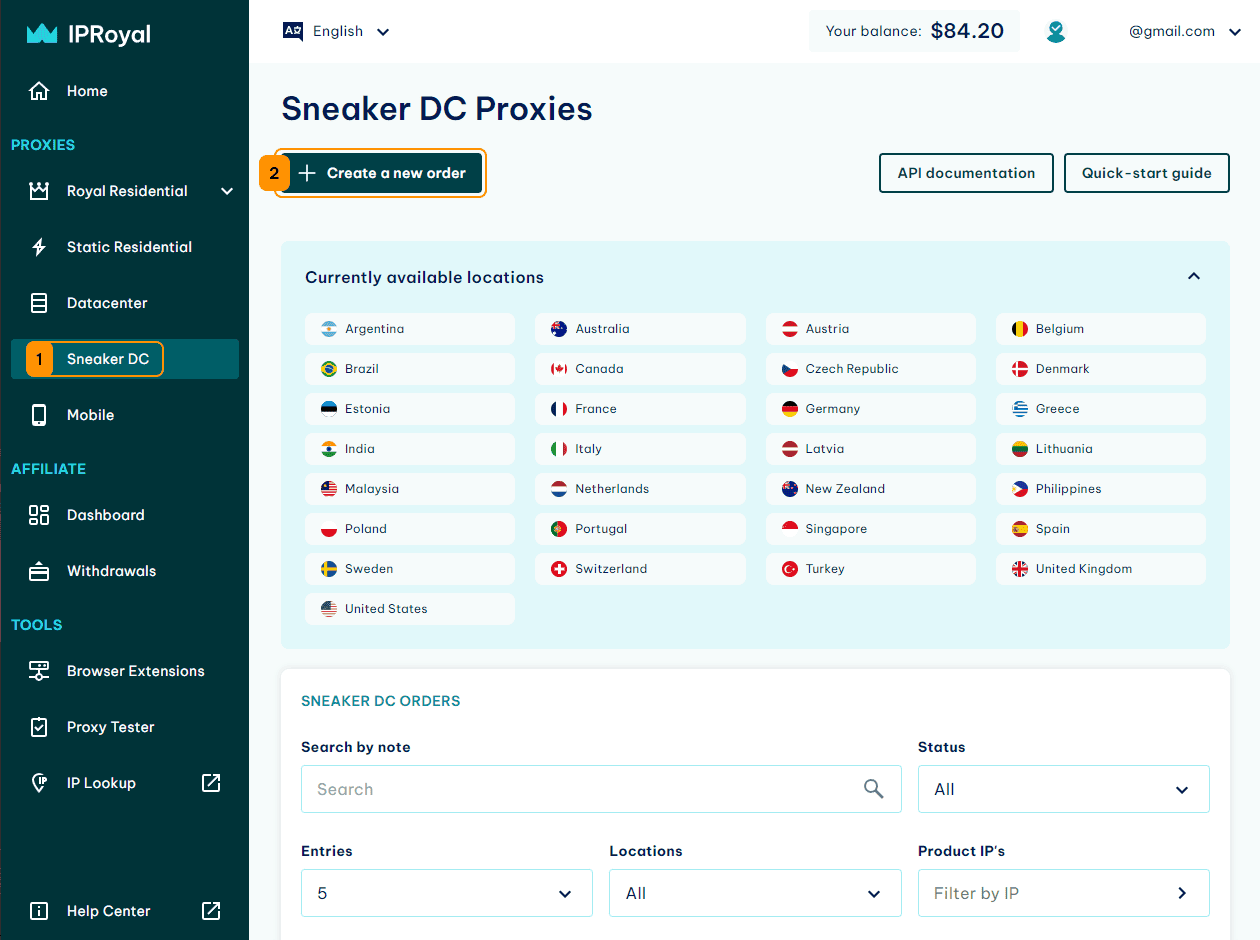
Task: Open Mobile proxies page
Action: (125, 415)
